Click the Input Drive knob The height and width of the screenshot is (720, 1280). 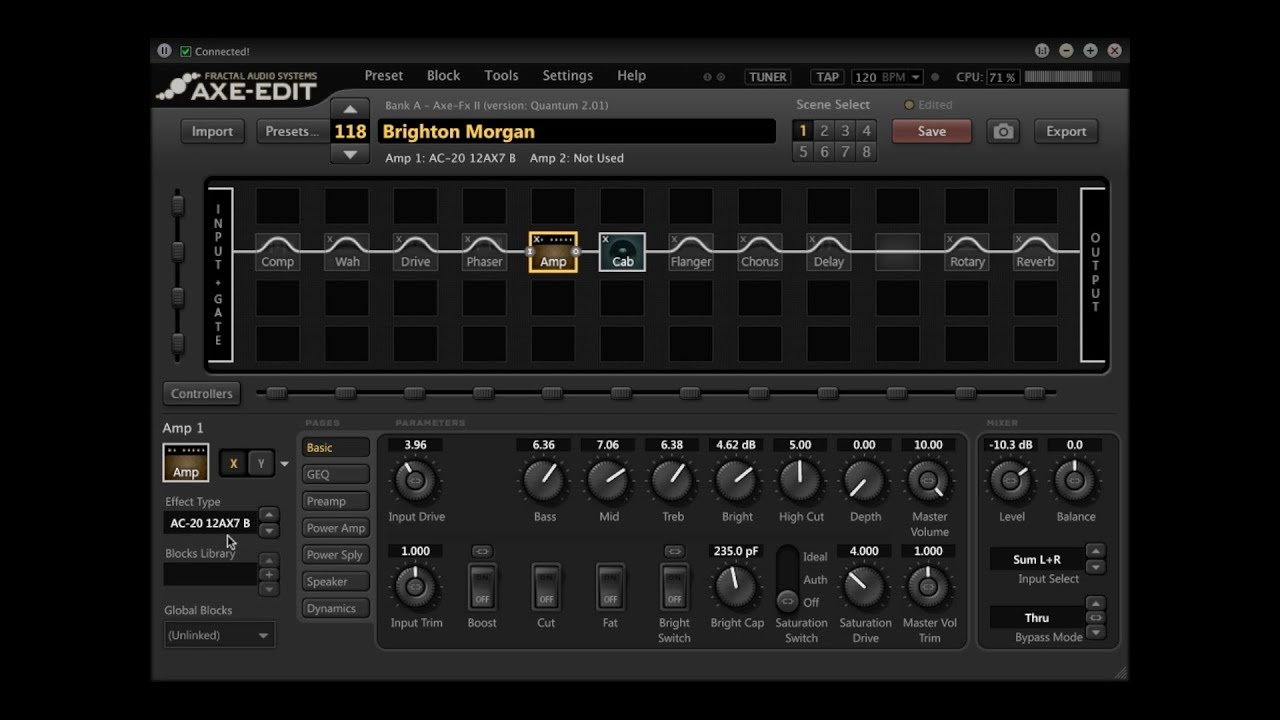pos(415,481)
